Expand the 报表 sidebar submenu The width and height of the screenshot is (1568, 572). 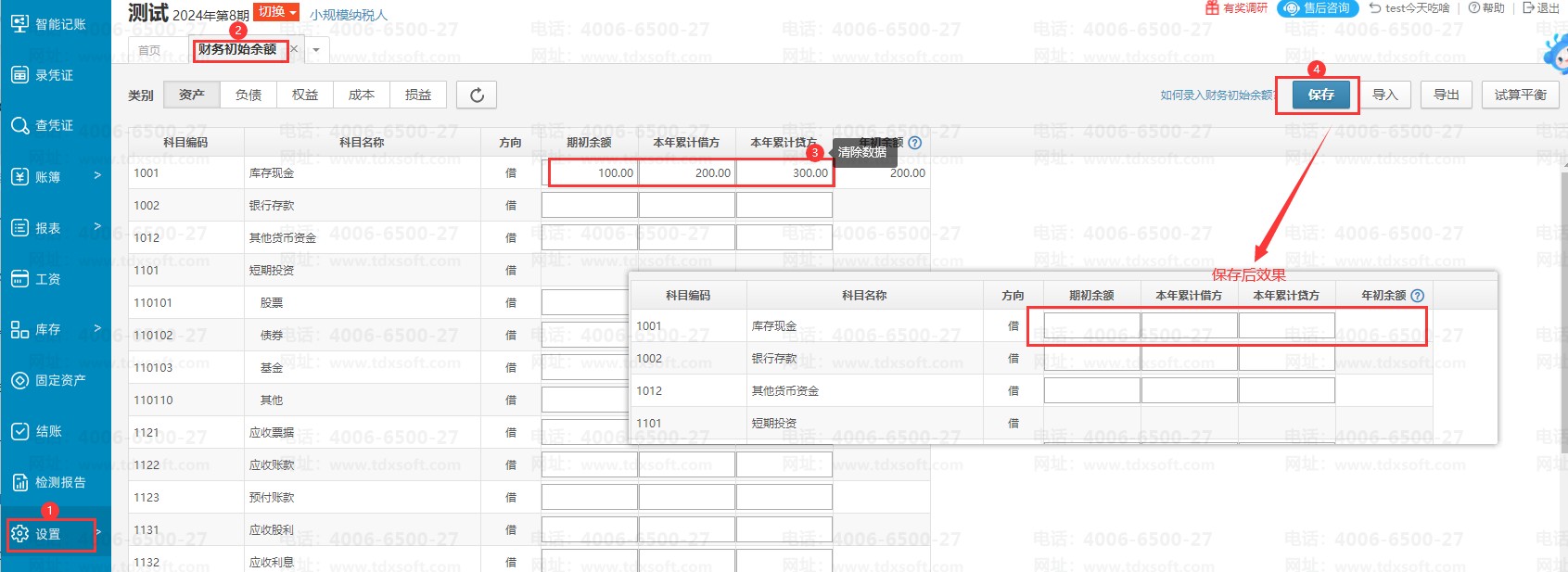coord(97,226)
